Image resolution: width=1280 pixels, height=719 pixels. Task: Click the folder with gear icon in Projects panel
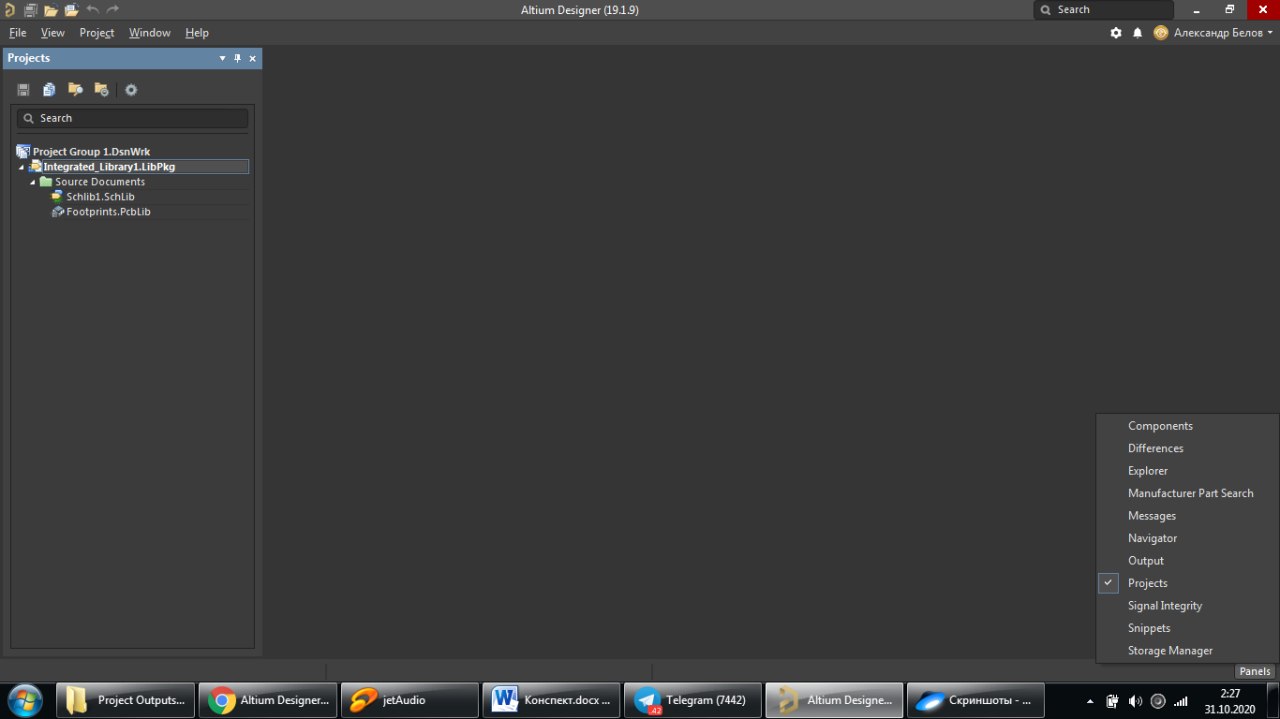(101, 90)
